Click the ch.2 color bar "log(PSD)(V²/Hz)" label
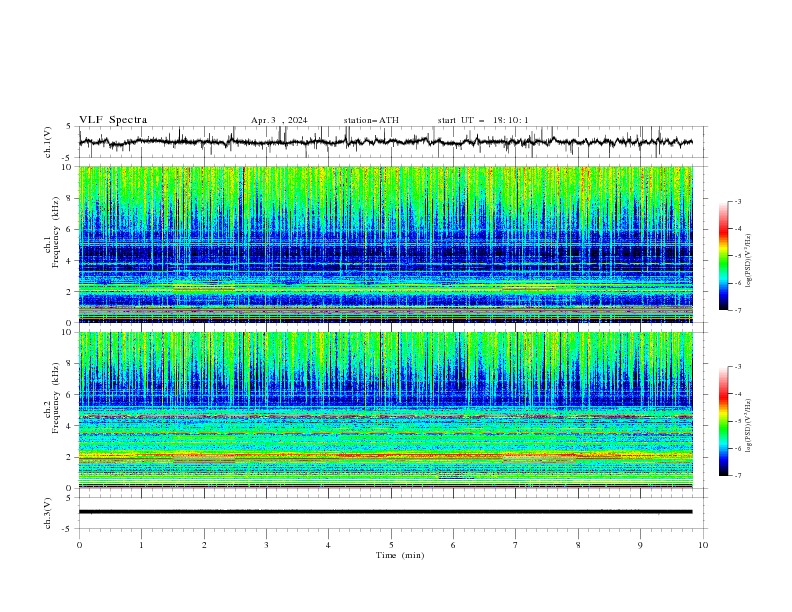Screen dimensions: 792x612 point(749,425)
